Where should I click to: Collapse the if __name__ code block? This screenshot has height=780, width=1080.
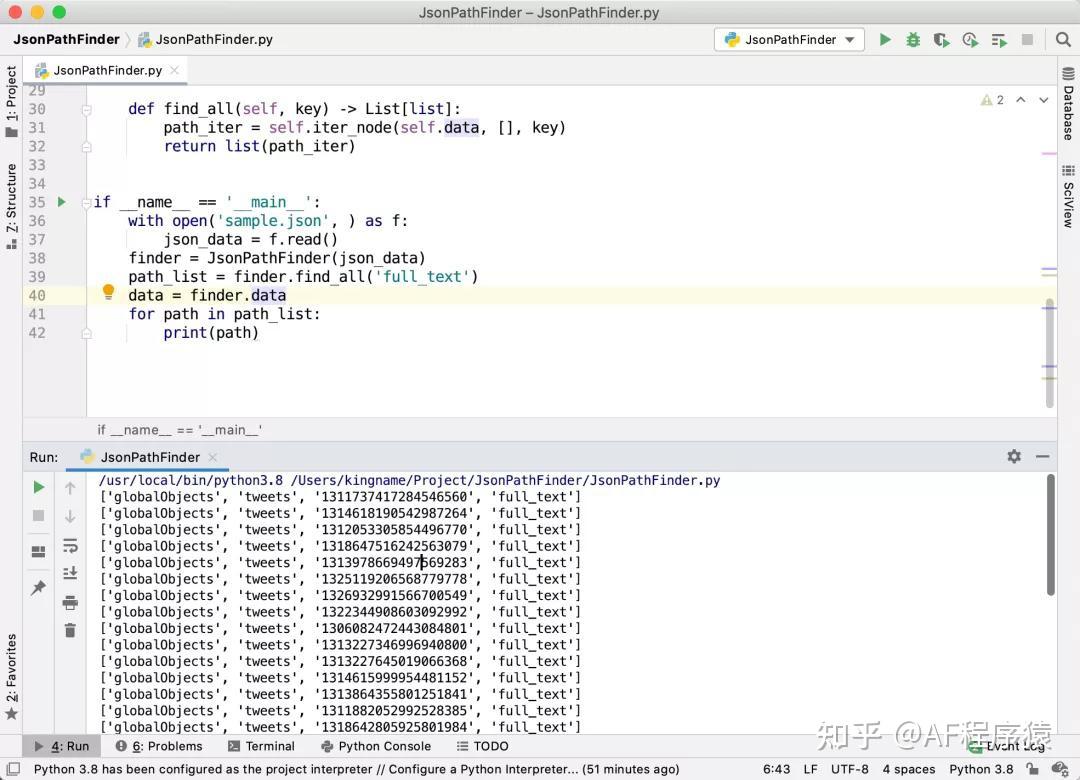tap(87, 201)
